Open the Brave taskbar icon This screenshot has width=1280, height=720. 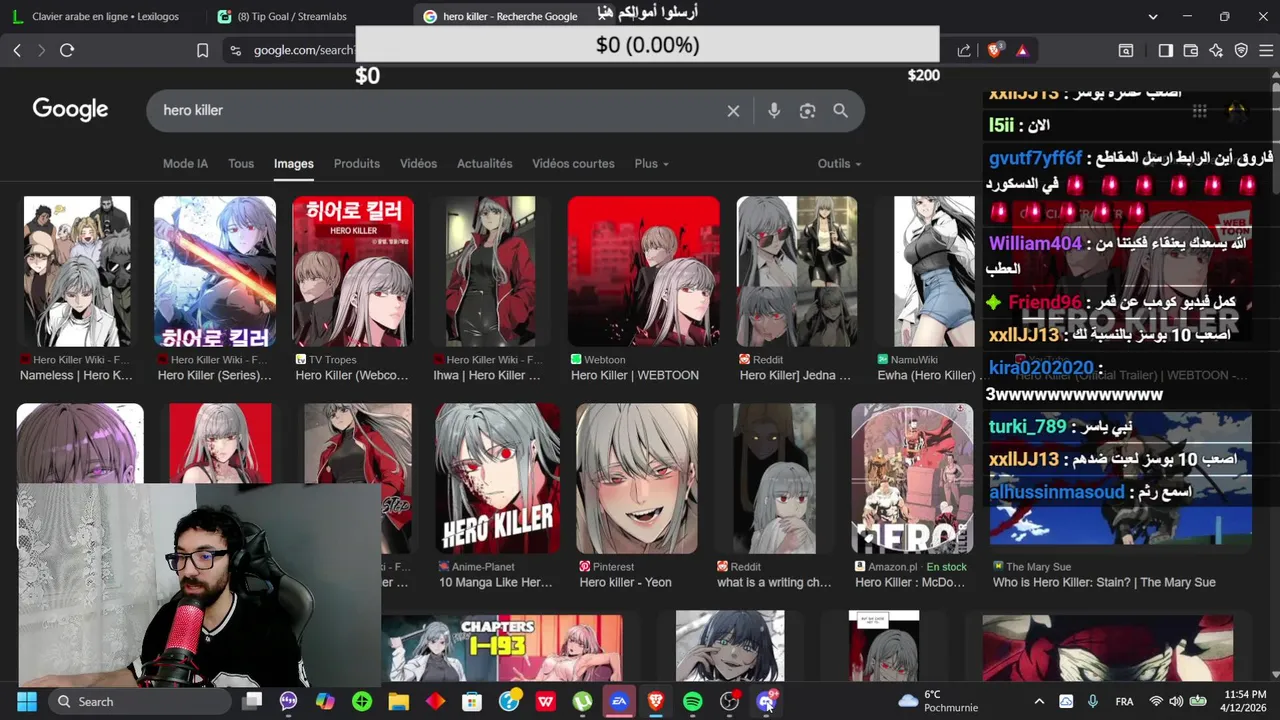(656, 701)
